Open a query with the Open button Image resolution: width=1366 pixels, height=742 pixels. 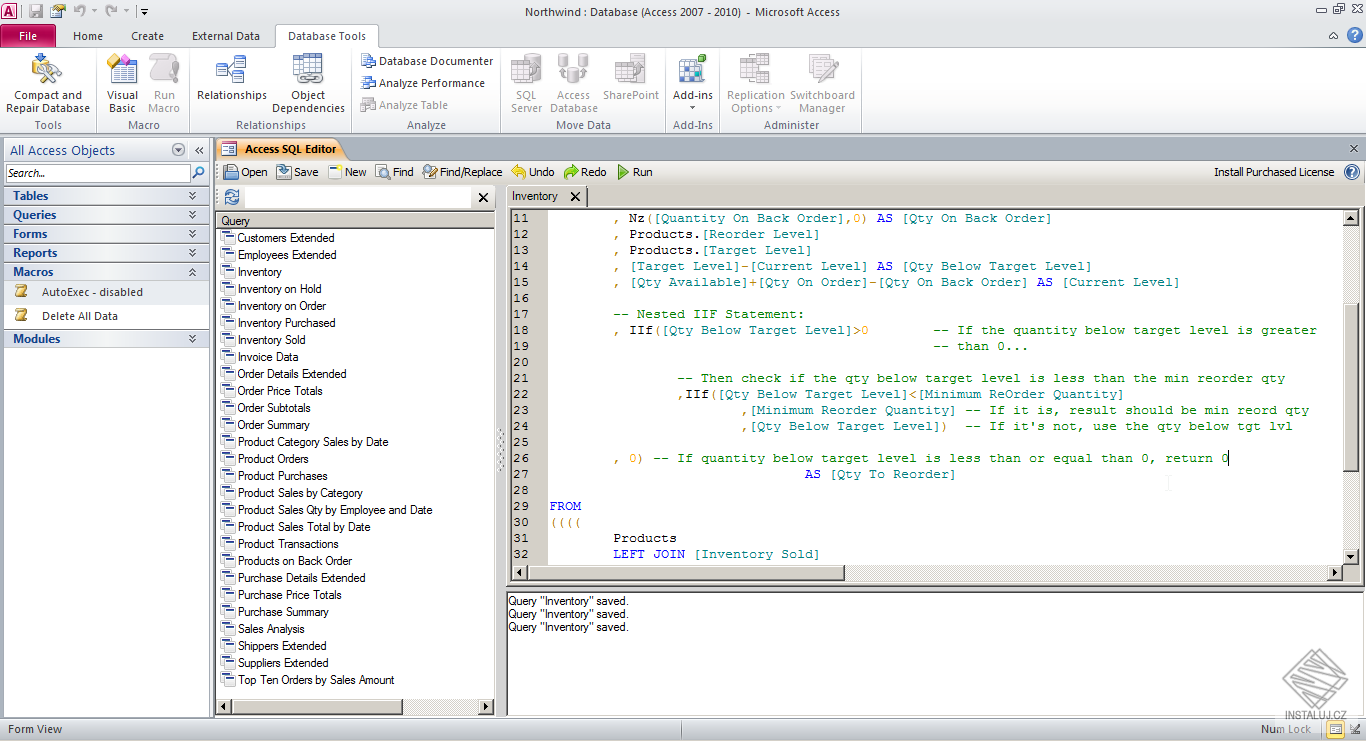click(246, 172)
